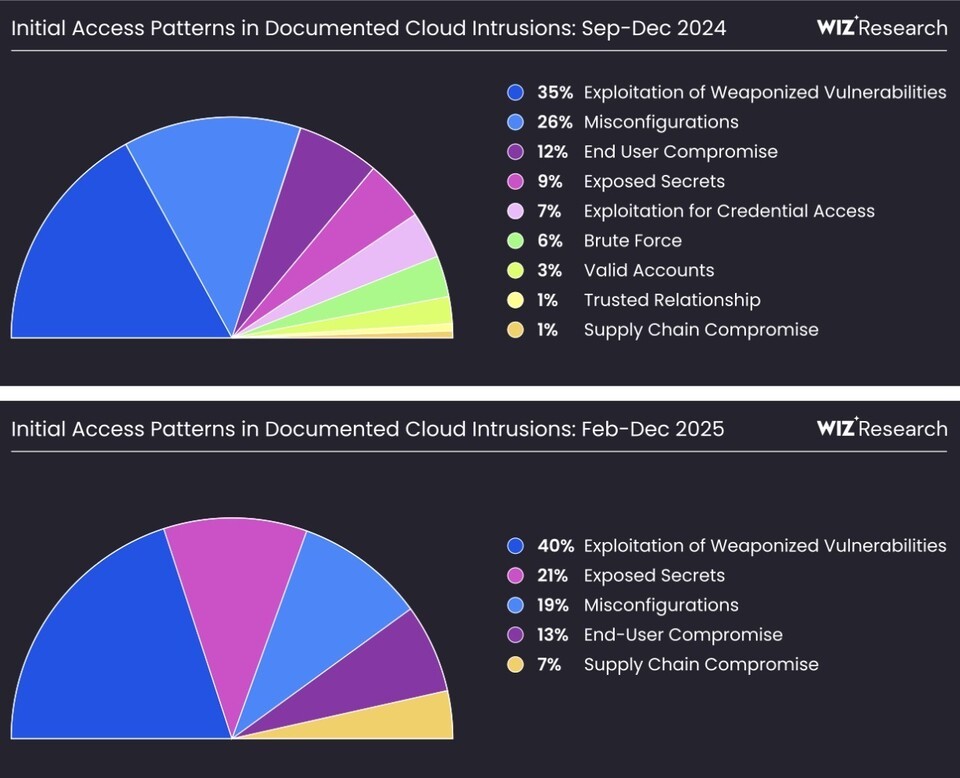The image size is (960, 778).
Task: Click the green Brute Force legend dot
Action: point(516,241)
